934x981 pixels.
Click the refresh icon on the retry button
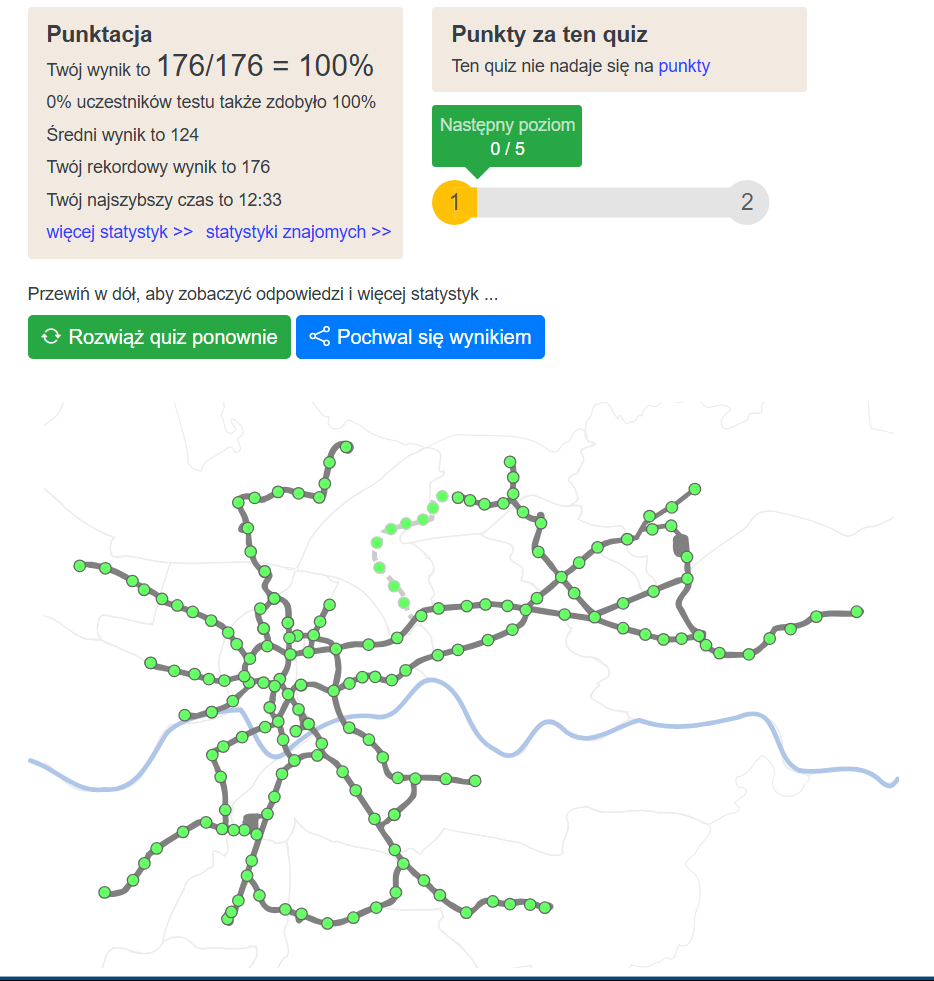point(51,337)
